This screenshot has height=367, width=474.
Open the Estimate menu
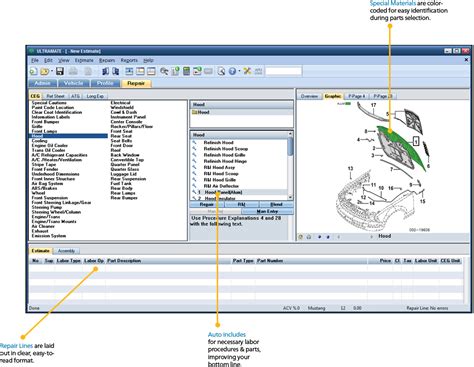coord(84,60)
